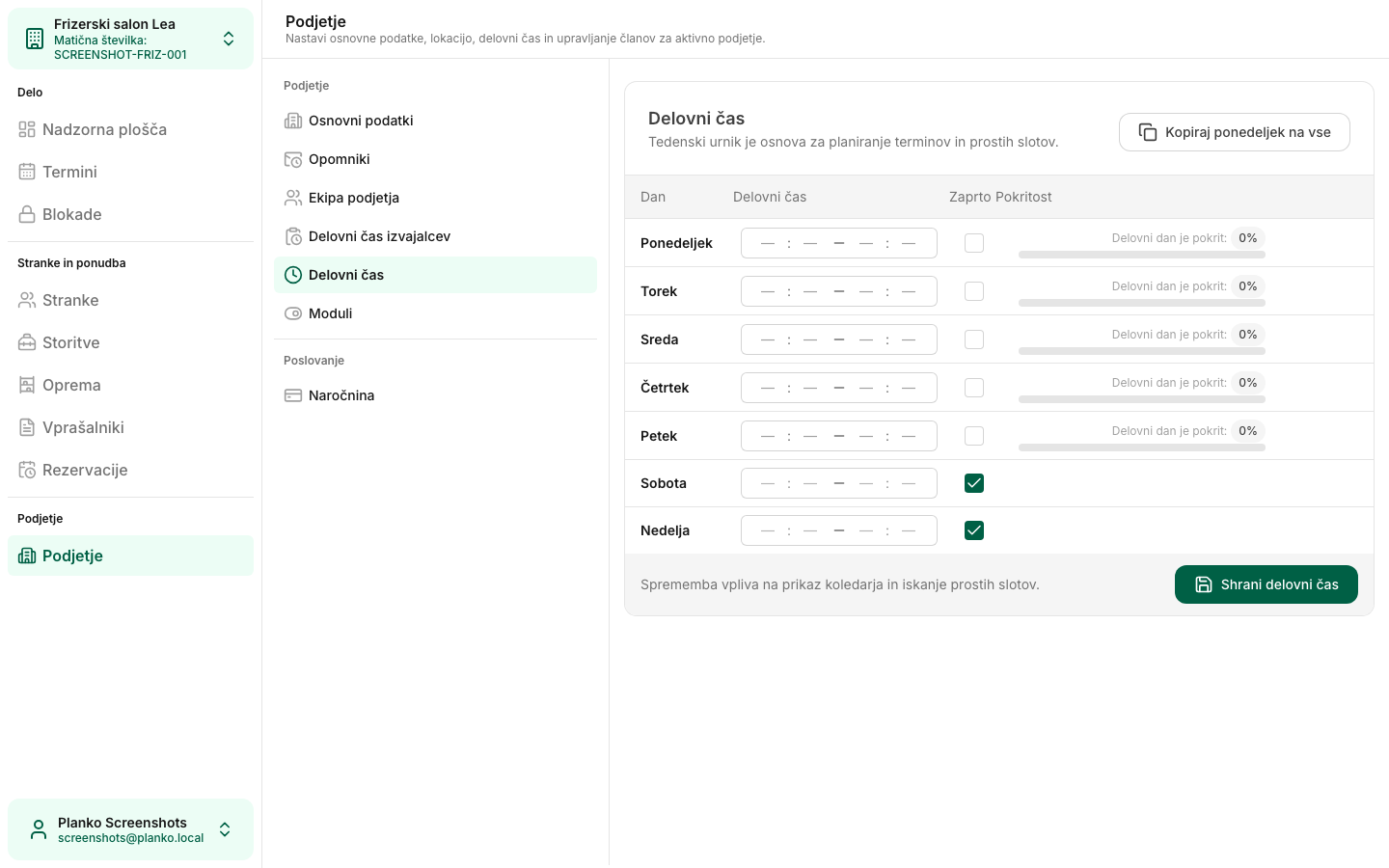Save with Shrani delovni čas button
The image size is (1389, 868).
click(x=1266, y=584)
